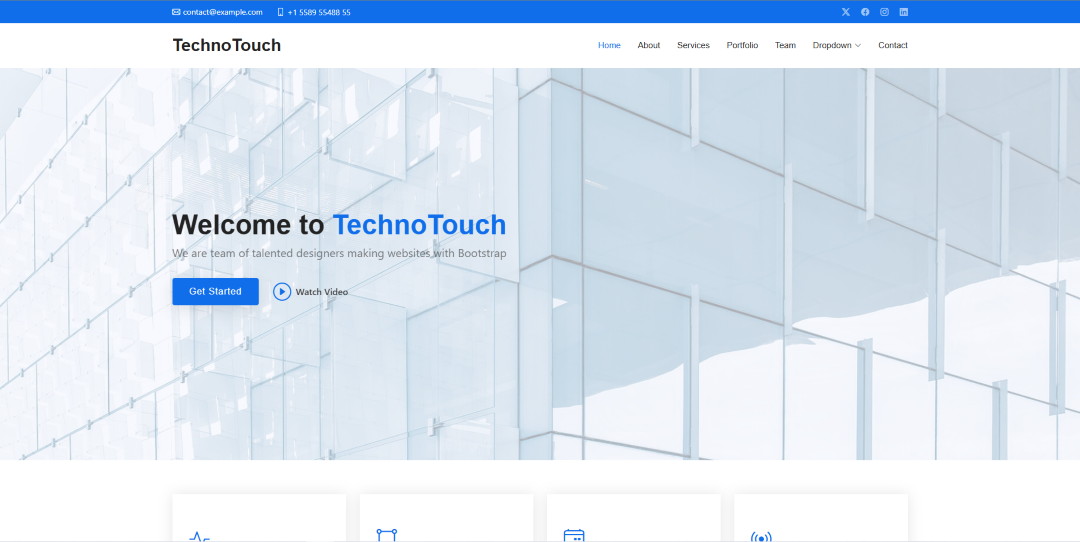Open the Instagram social icon
The width and height of the screenshot is (1080, 542).
click(x=884, y=12)
